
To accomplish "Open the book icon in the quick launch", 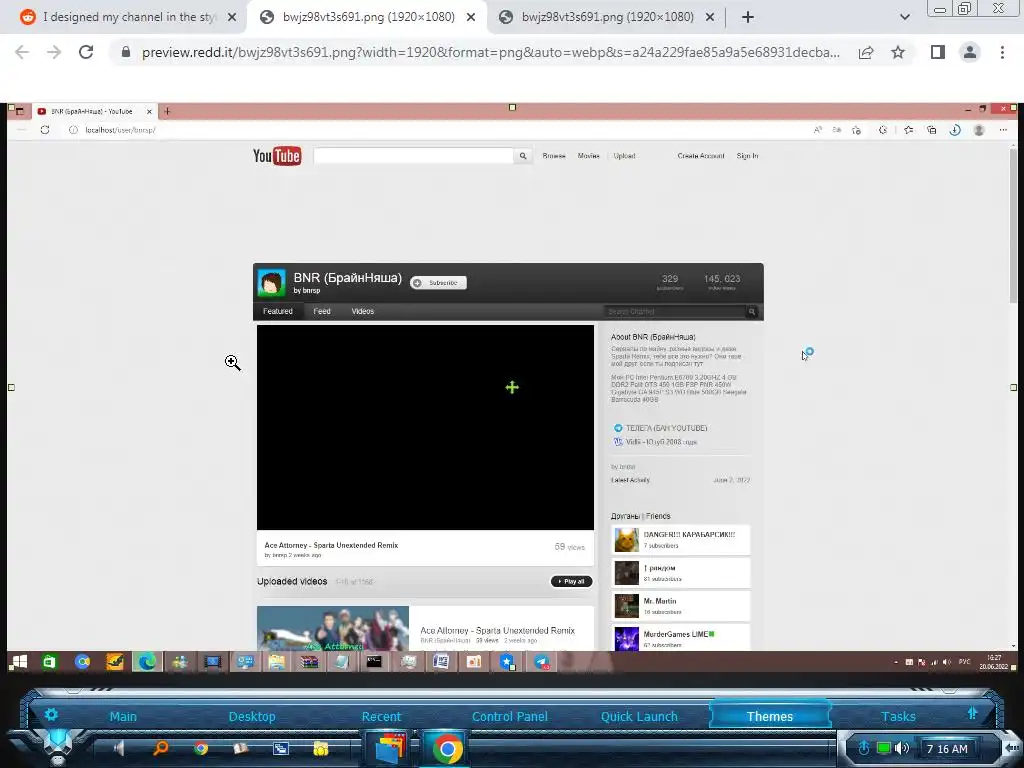I will (x=240, y=748).
